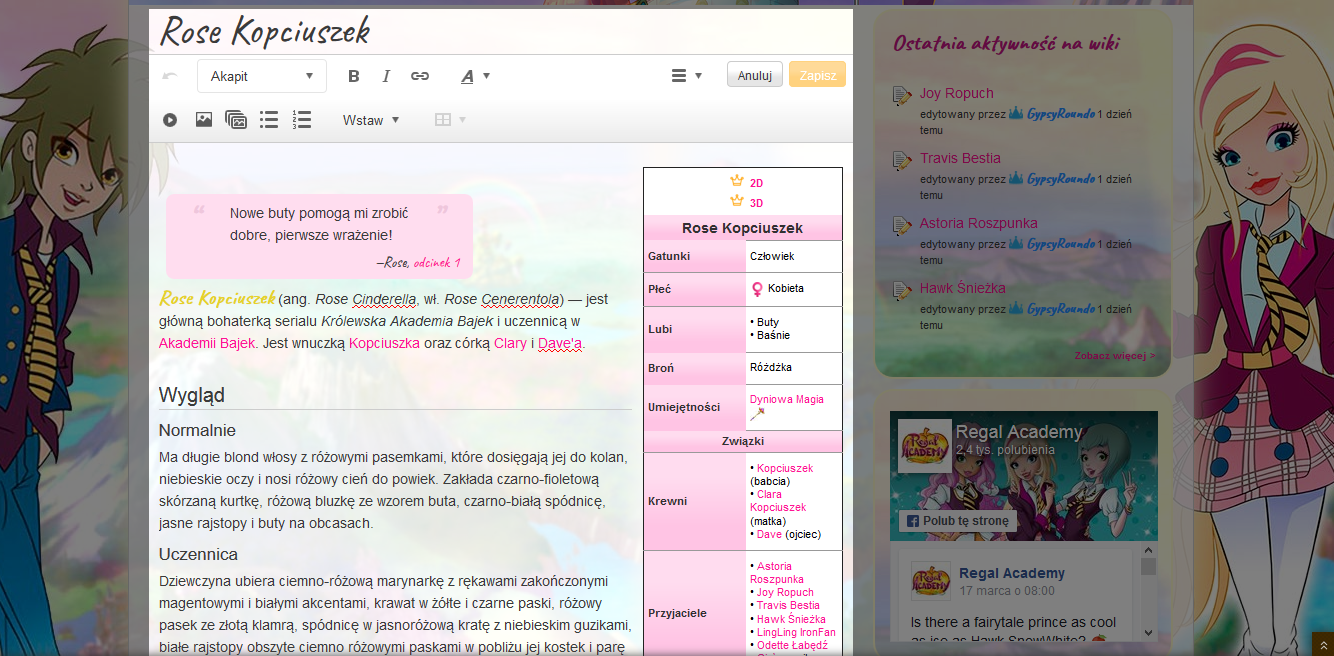The image size is (1334, 656).
Task: Open the editor's hamburger options menu
Action: 686,76
